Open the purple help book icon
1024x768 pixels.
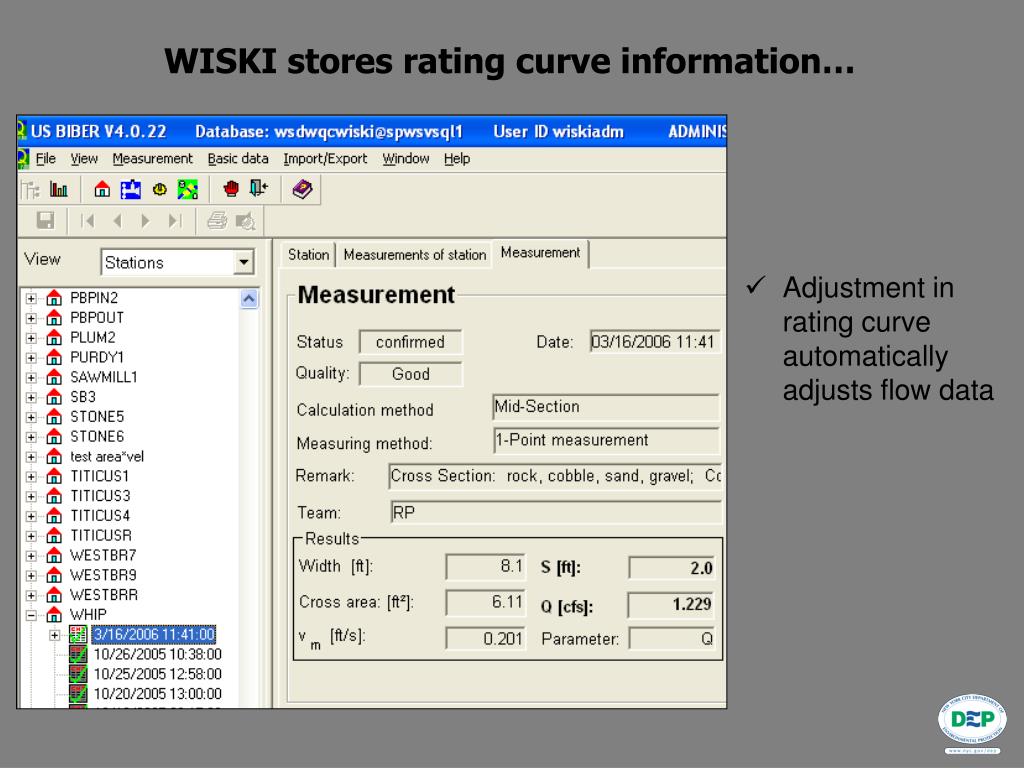point(302,189)
